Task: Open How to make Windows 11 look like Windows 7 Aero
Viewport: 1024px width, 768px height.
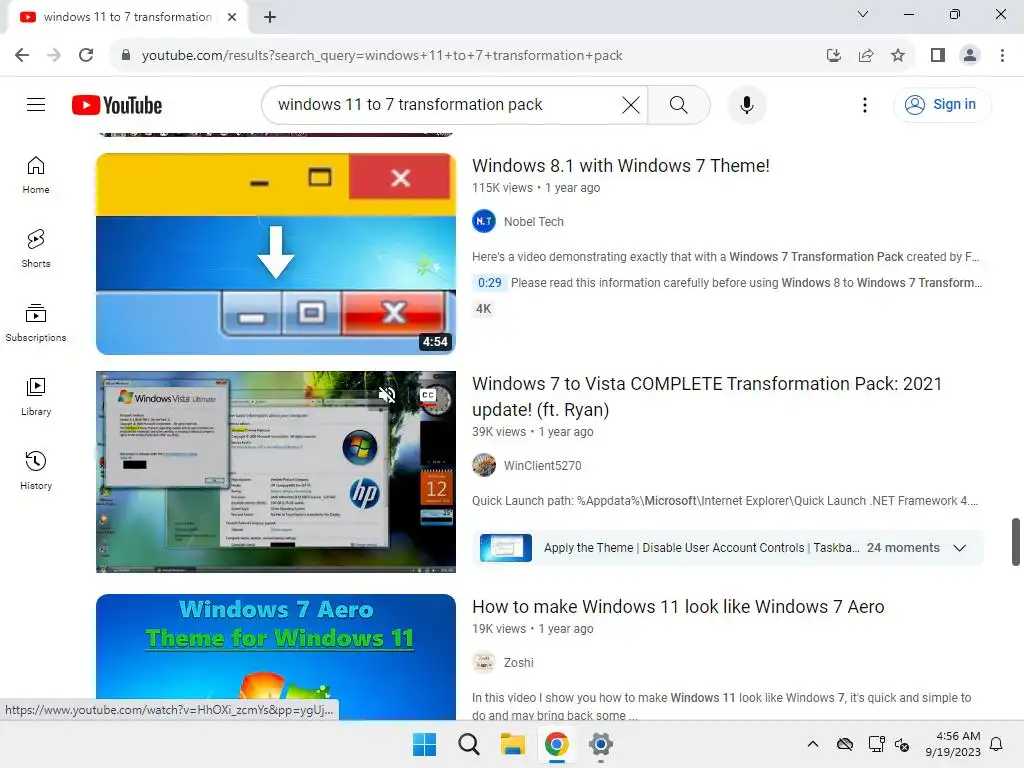Action: coord(678,607)
